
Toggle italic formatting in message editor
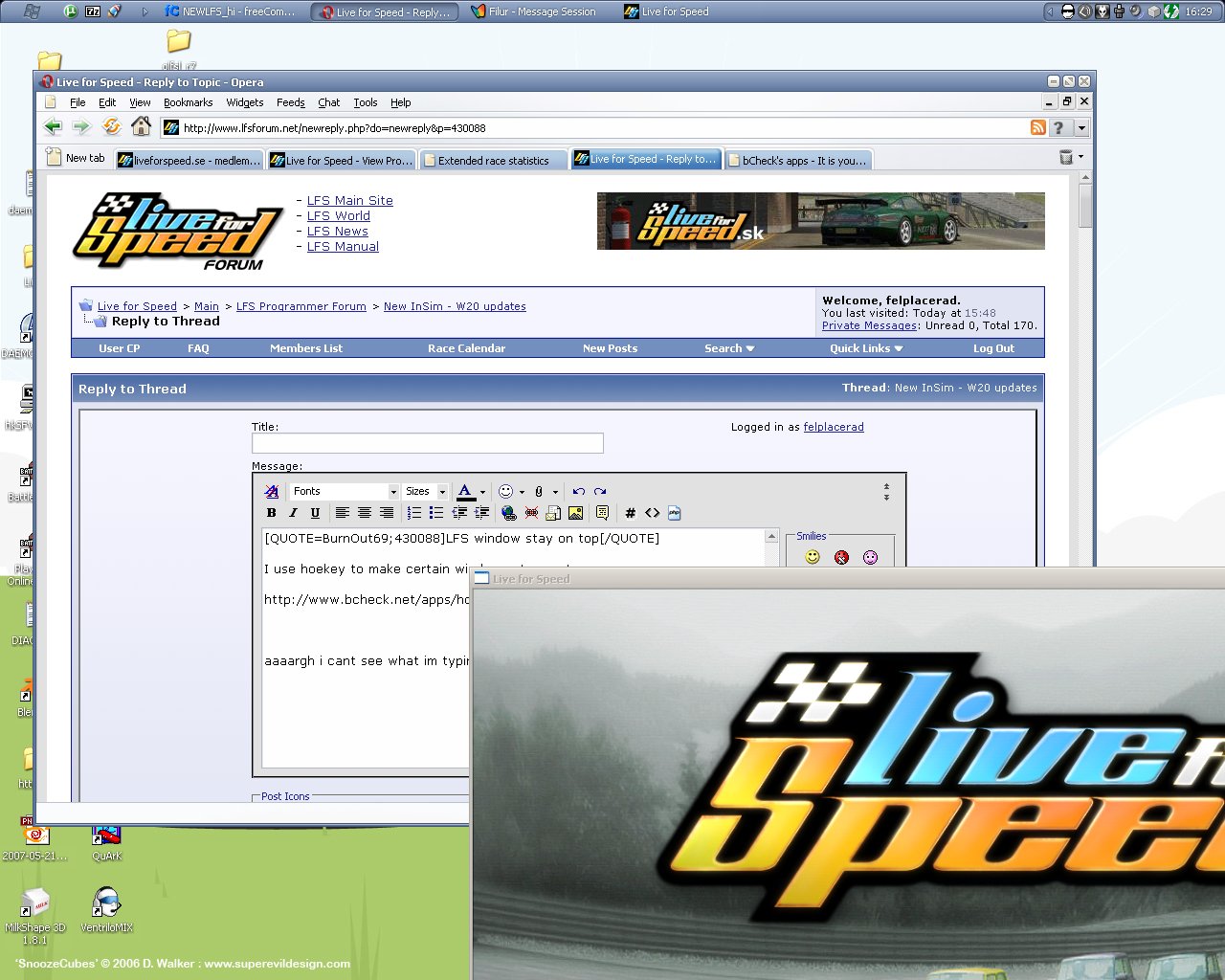[x=294, y=513]
